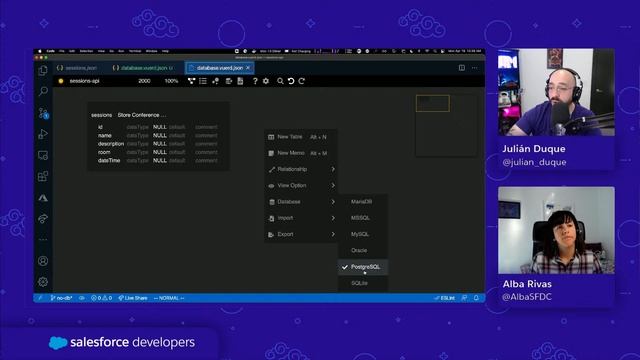Screen dimensions: 640x360
Task: Expand the Export submenu
Action: [301, 235]
